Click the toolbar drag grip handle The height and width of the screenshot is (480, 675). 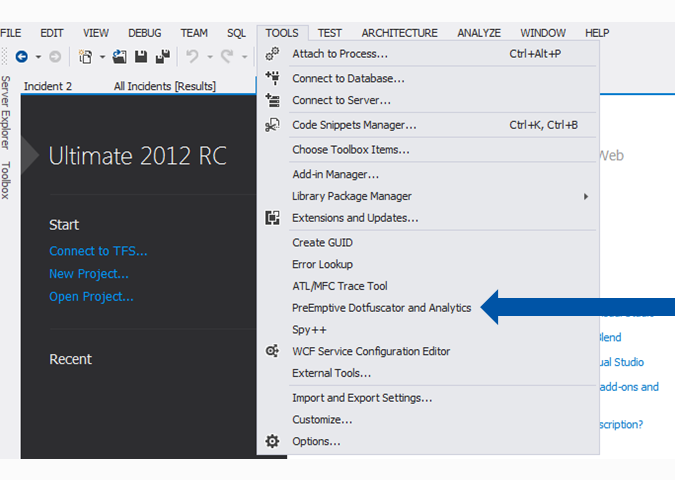pyautogui.click(x=5, y=56)
